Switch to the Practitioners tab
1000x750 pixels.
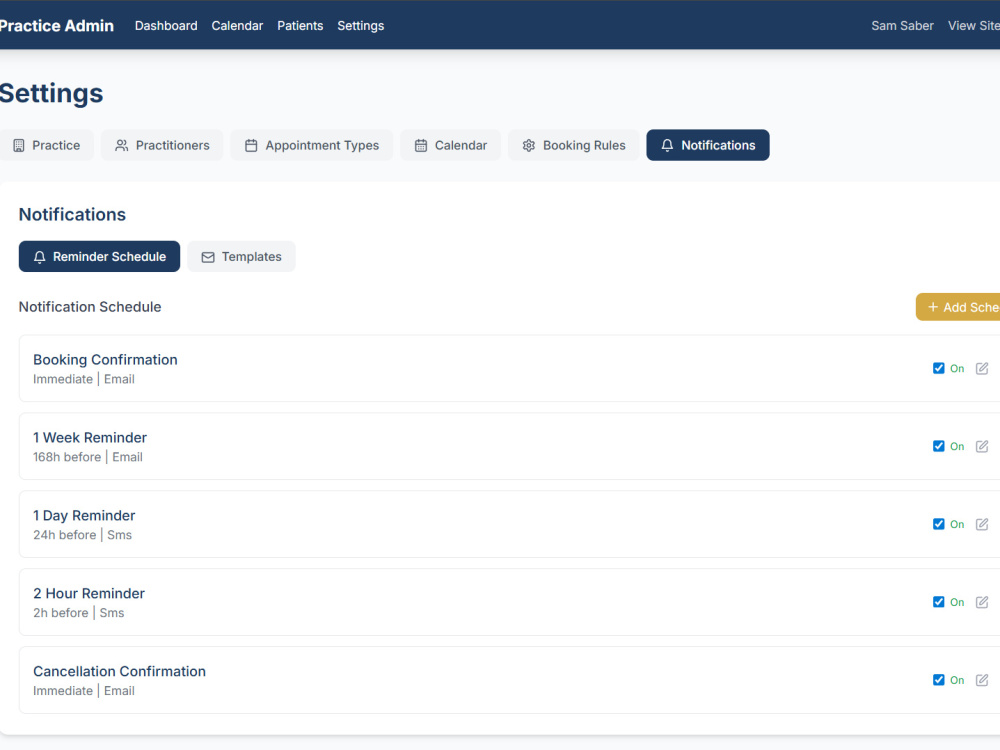click(x=162, y=145)
